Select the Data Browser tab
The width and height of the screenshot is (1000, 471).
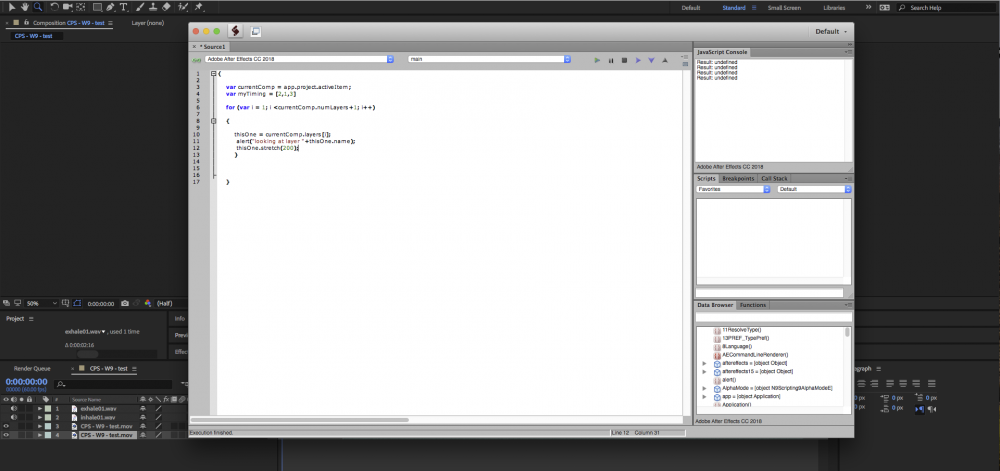click(716, 305)
